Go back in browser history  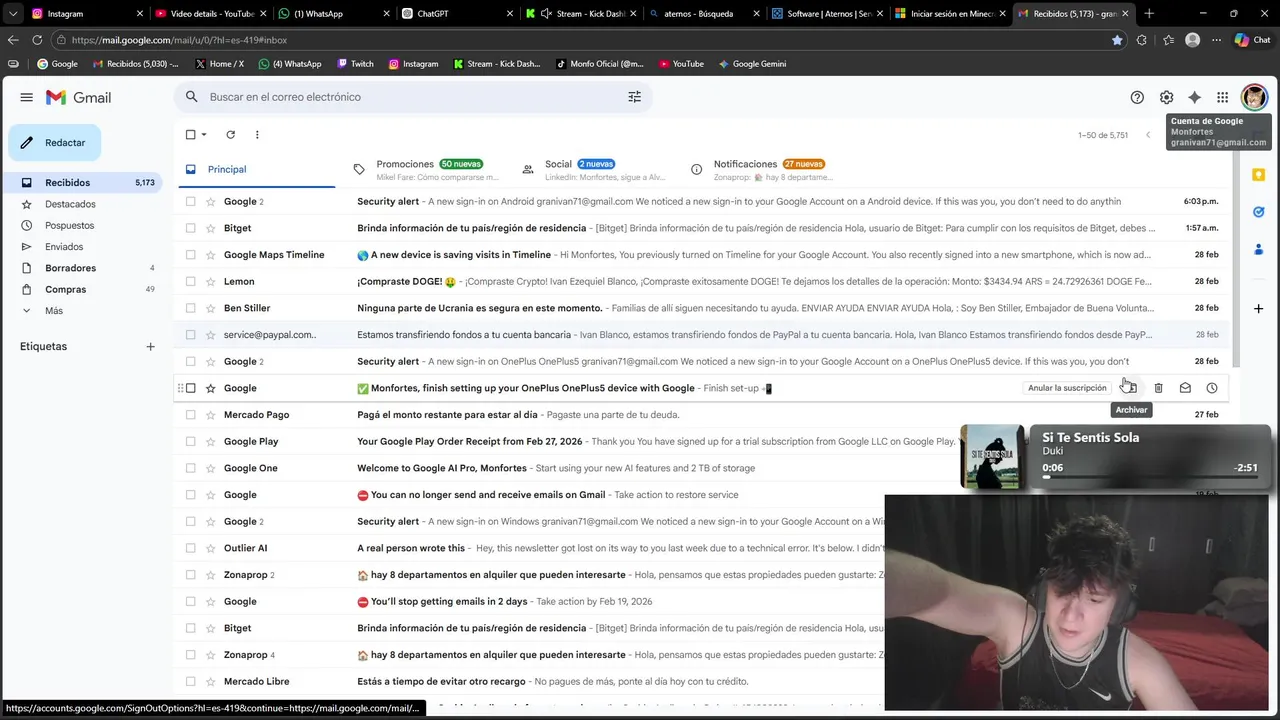point(12,40)
